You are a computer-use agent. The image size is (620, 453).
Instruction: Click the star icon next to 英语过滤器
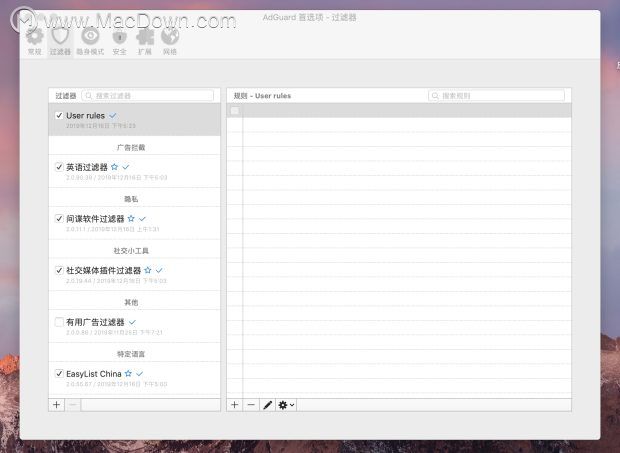click(114, 167)
